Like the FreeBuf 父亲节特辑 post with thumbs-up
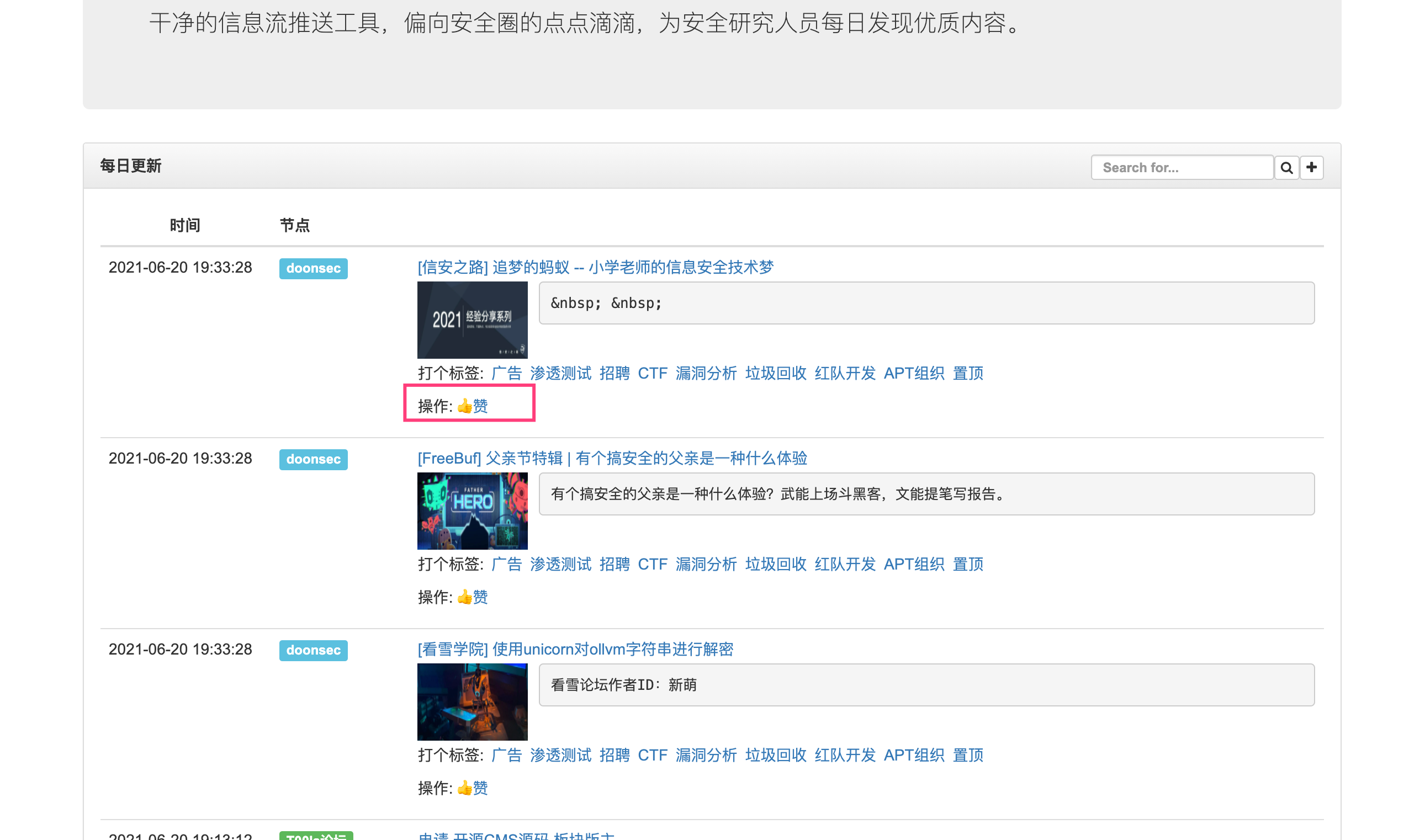The width and height of the screenshot is (1425, 840). 472,597
